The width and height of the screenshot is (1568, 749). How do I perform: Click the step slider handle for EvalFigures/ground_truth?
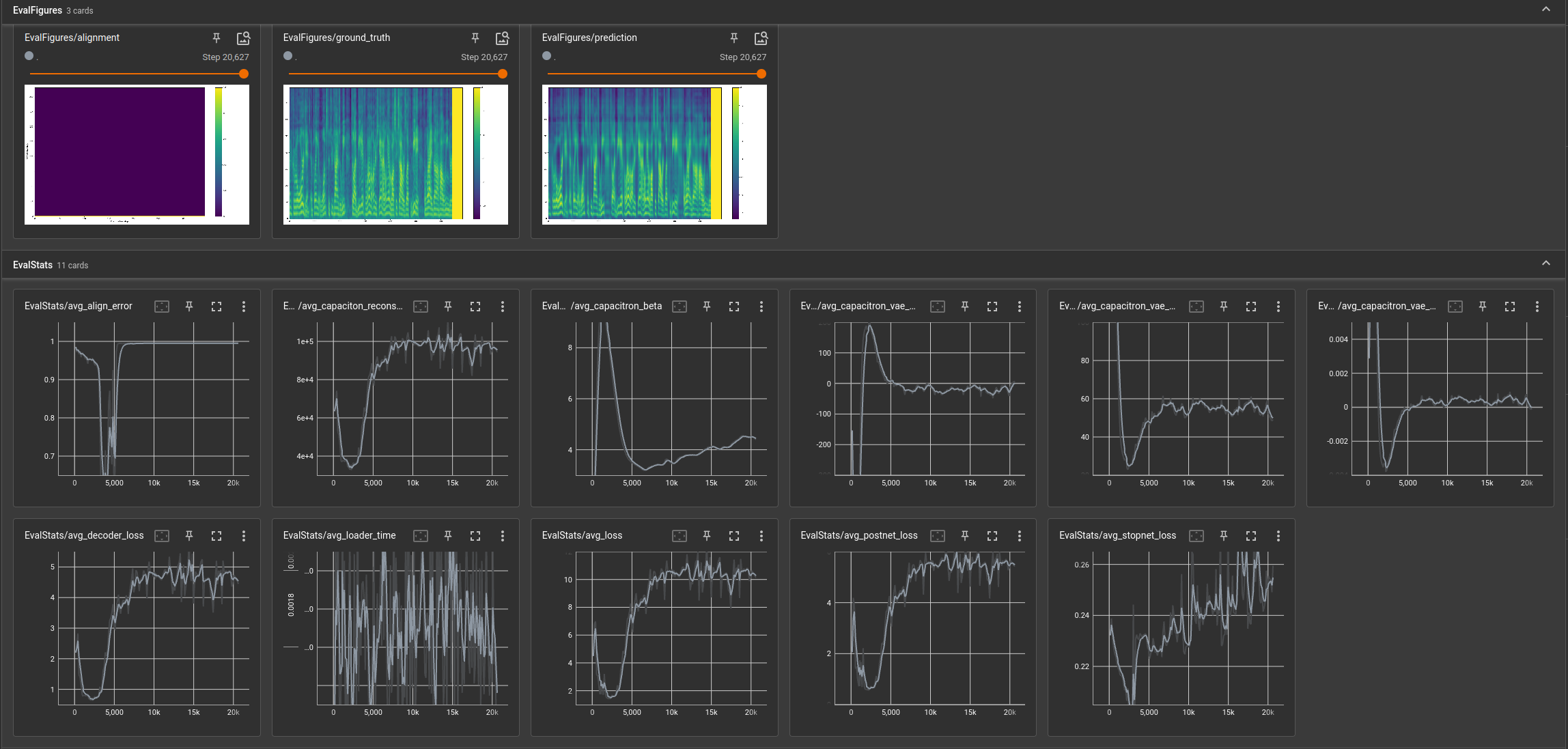point(503,74)
